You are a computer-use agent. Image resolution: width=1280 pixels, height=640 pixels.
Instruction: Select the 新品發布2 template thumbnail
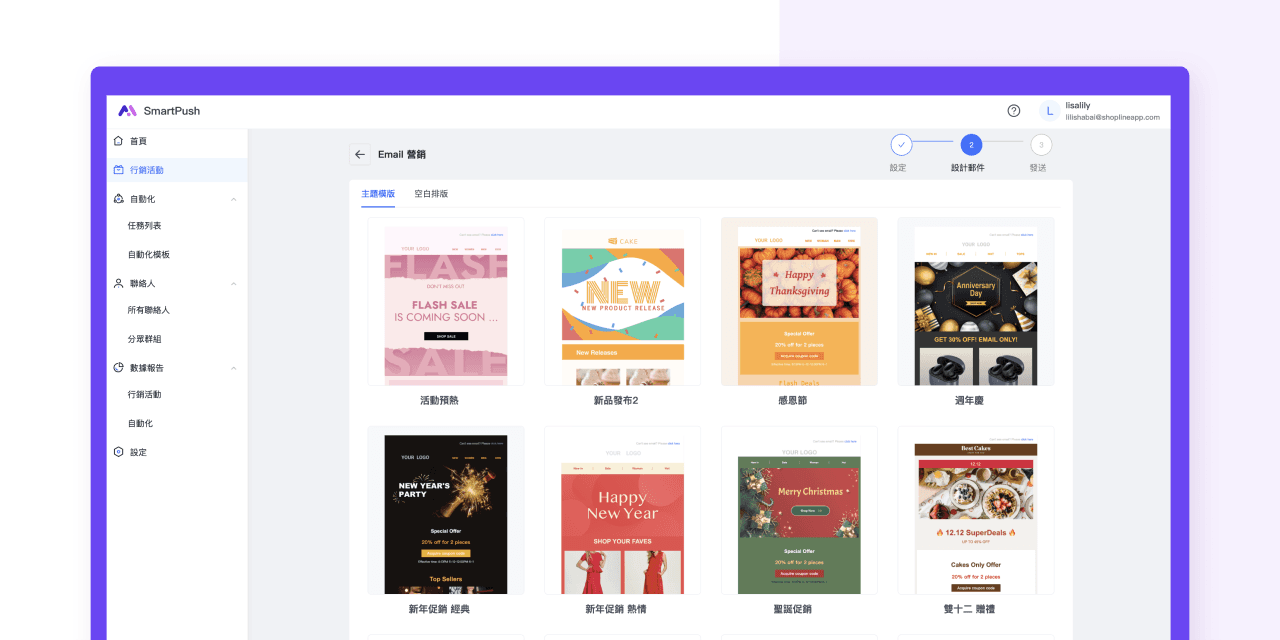point(622,301)
